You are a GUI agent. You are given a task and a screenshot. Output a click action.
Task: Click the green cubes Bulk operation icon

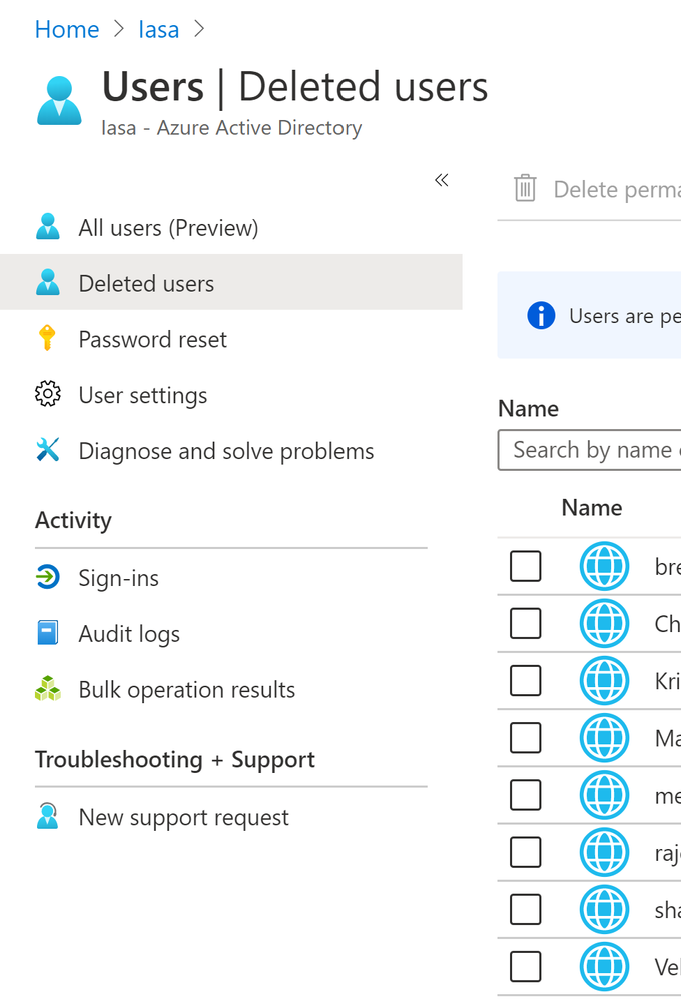click(48, 689)
